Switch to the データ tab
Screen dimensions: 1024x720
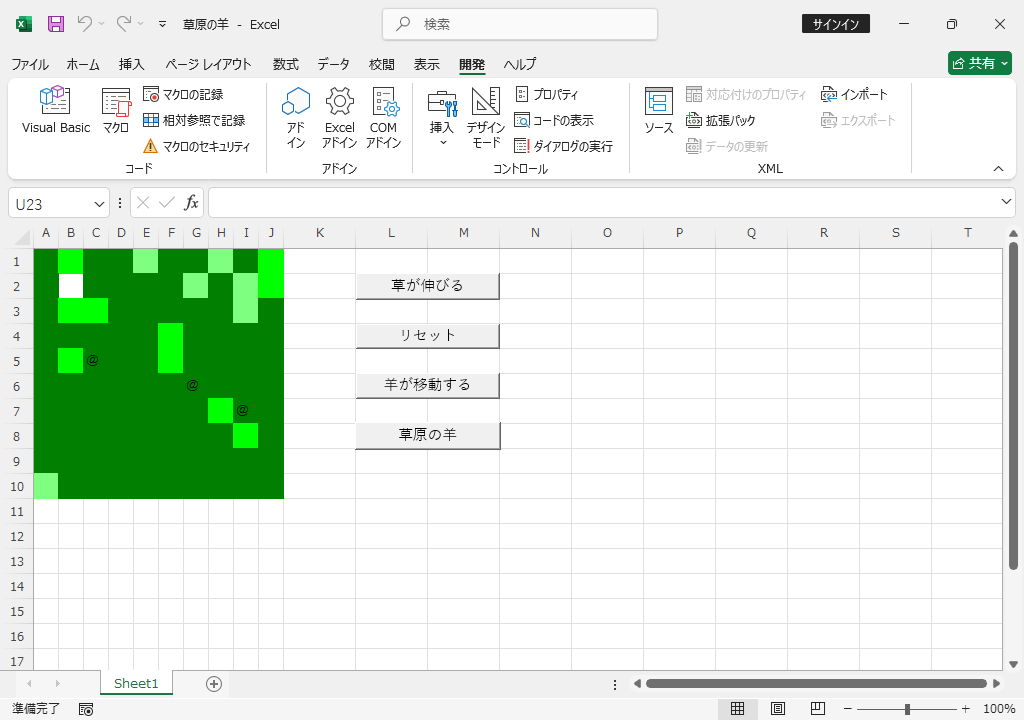[334, 64]
